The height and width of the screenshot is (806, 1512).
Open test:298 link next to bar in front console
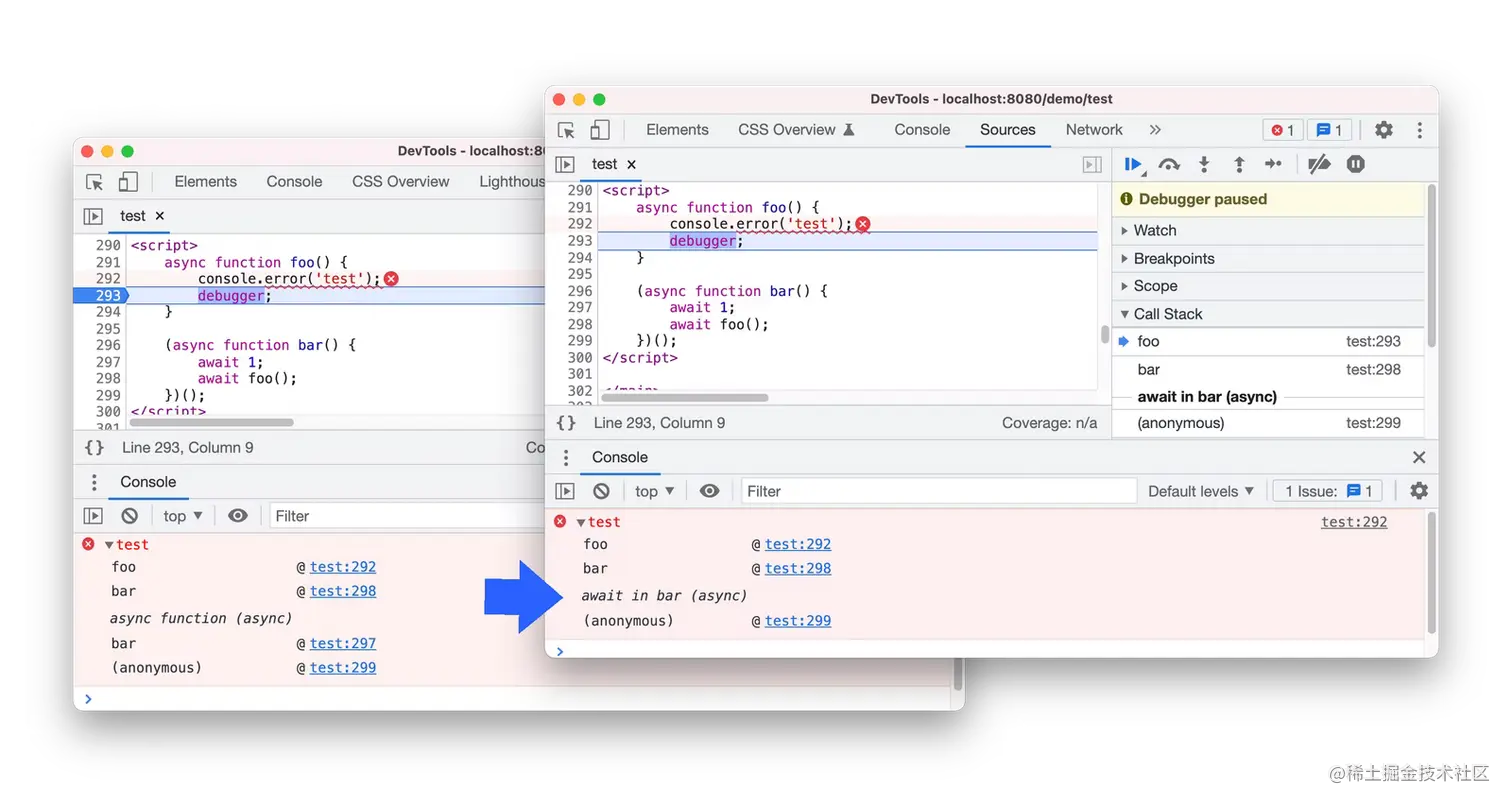pyautogui.click(x=798, y=569)
